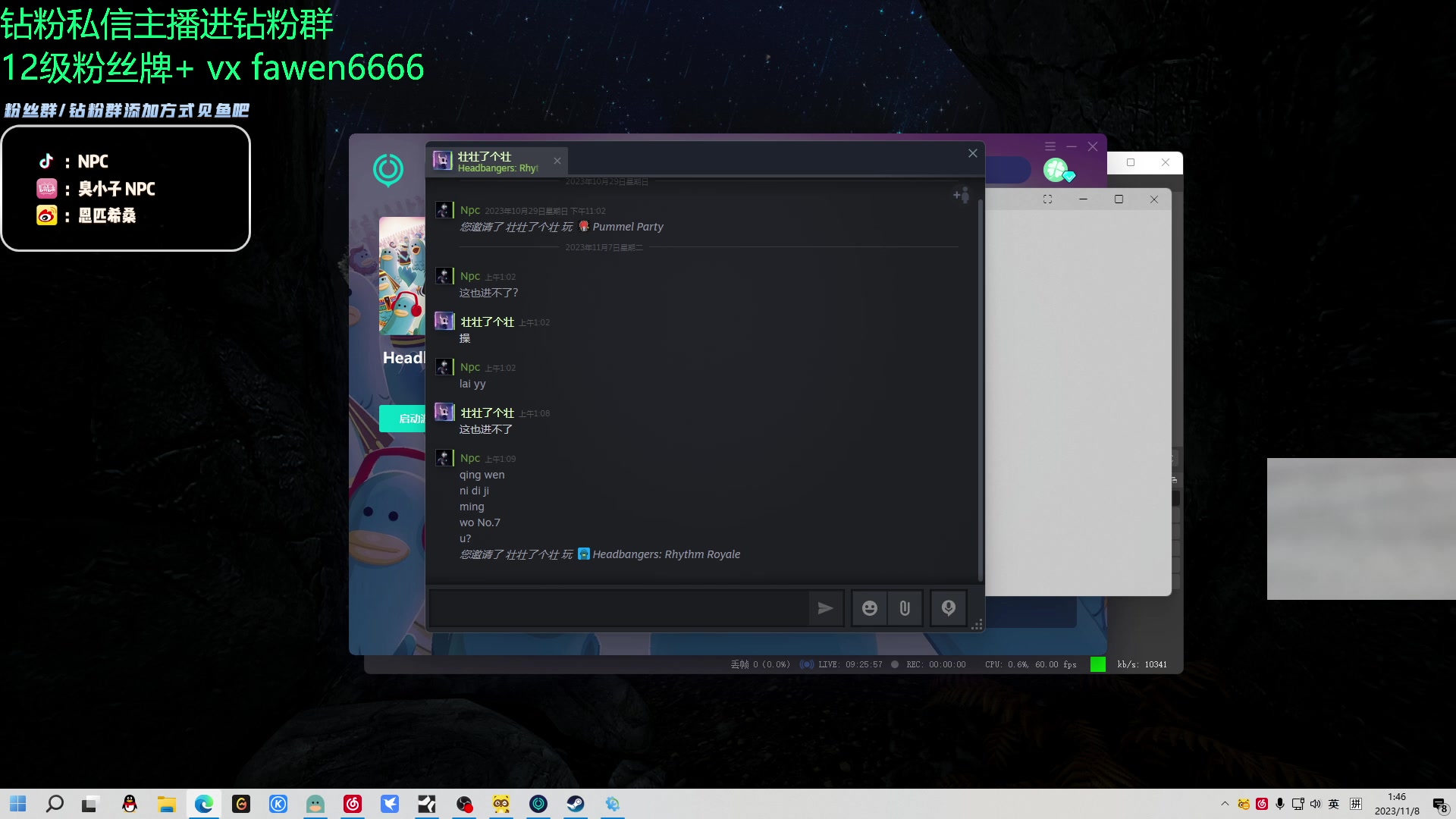Open the hamburger menu in purple window
Viewport: 1456px width, 819px height.
click(x=1050, y=146)
